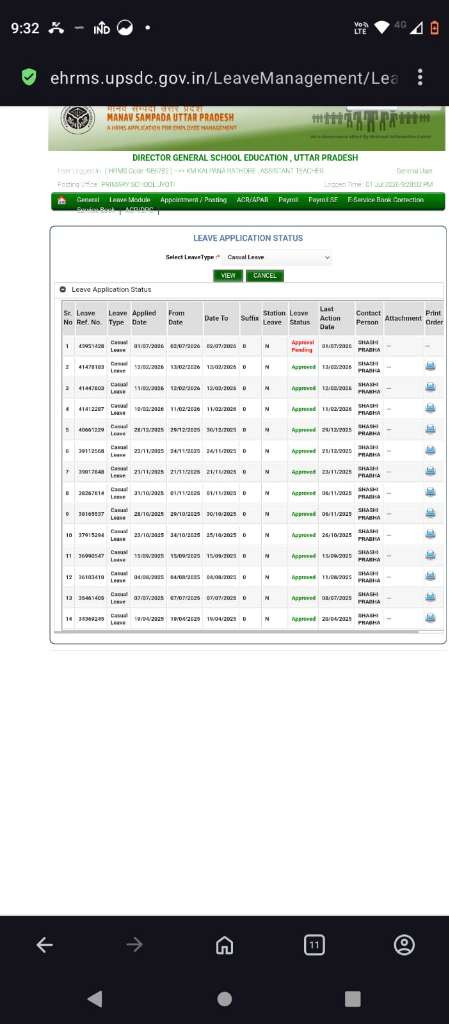Click SHASHI PRABHA contact in row 7
449x1024 pixels.
point(369,471)
